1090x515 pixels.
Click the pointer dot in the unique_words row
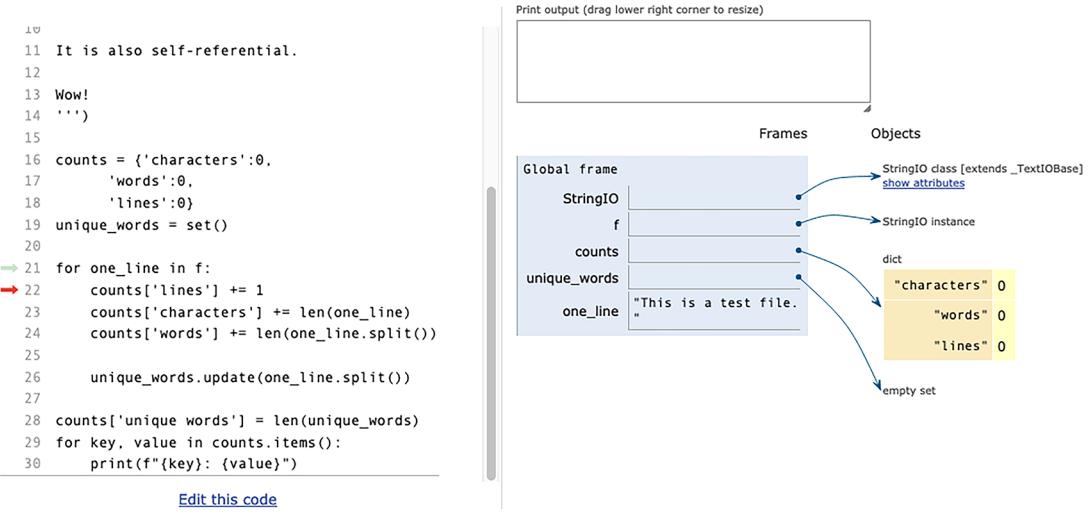pyautogui.click(x=798, y=277)
